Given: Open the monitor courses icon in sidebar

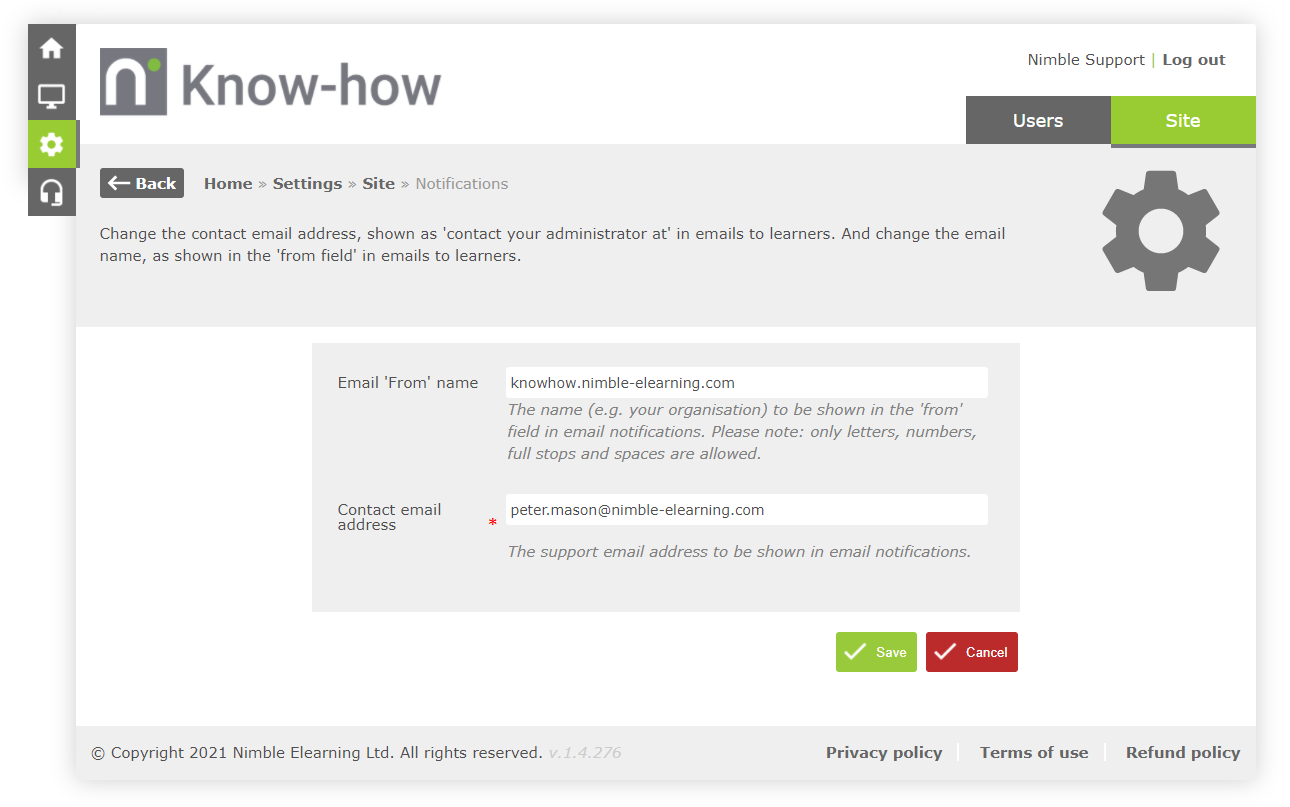Looking at the screenshot, I should coord(51,96).
